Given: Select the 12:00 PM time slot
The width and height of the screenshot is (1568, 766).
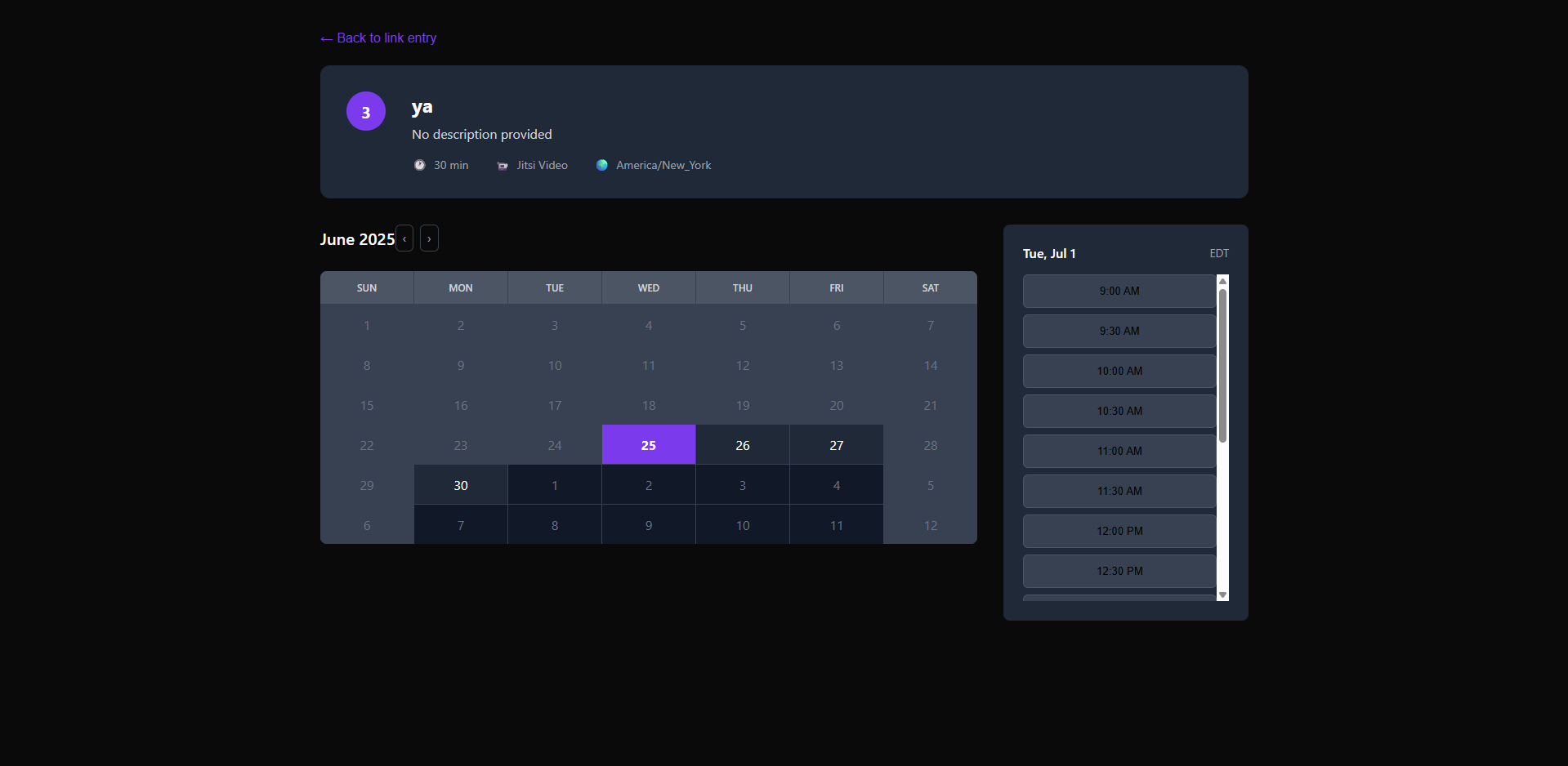Looking at the screenshot, I should [1119, 531].
